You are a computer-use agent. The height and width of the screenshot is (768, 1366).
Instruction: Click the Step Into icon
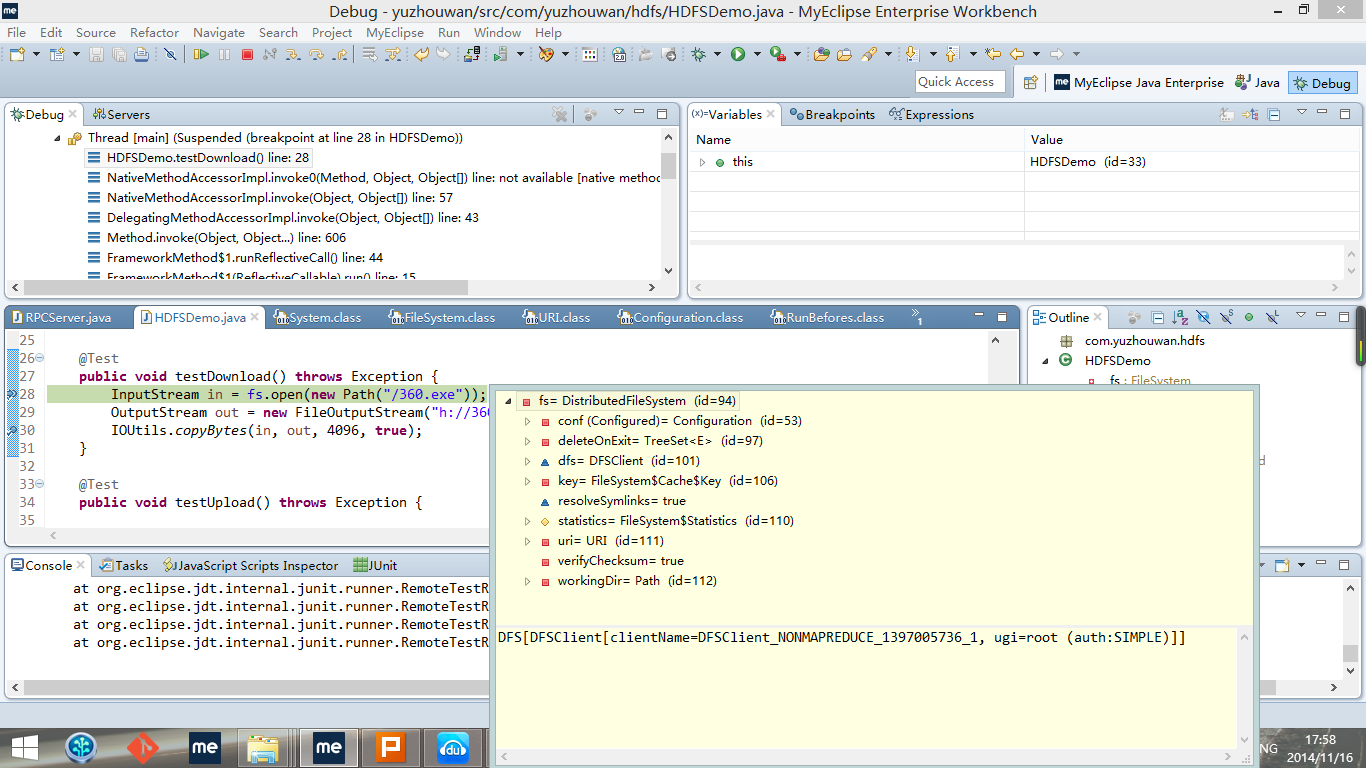(293, 54)
